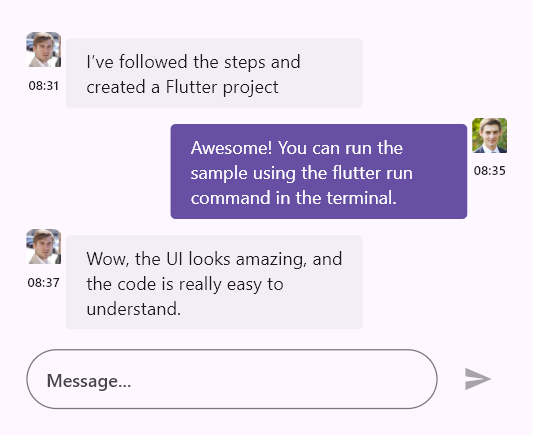Click the line "sample using the flutter run"
Viewport: 533px width, 435px height.
[x=302, y=173]
